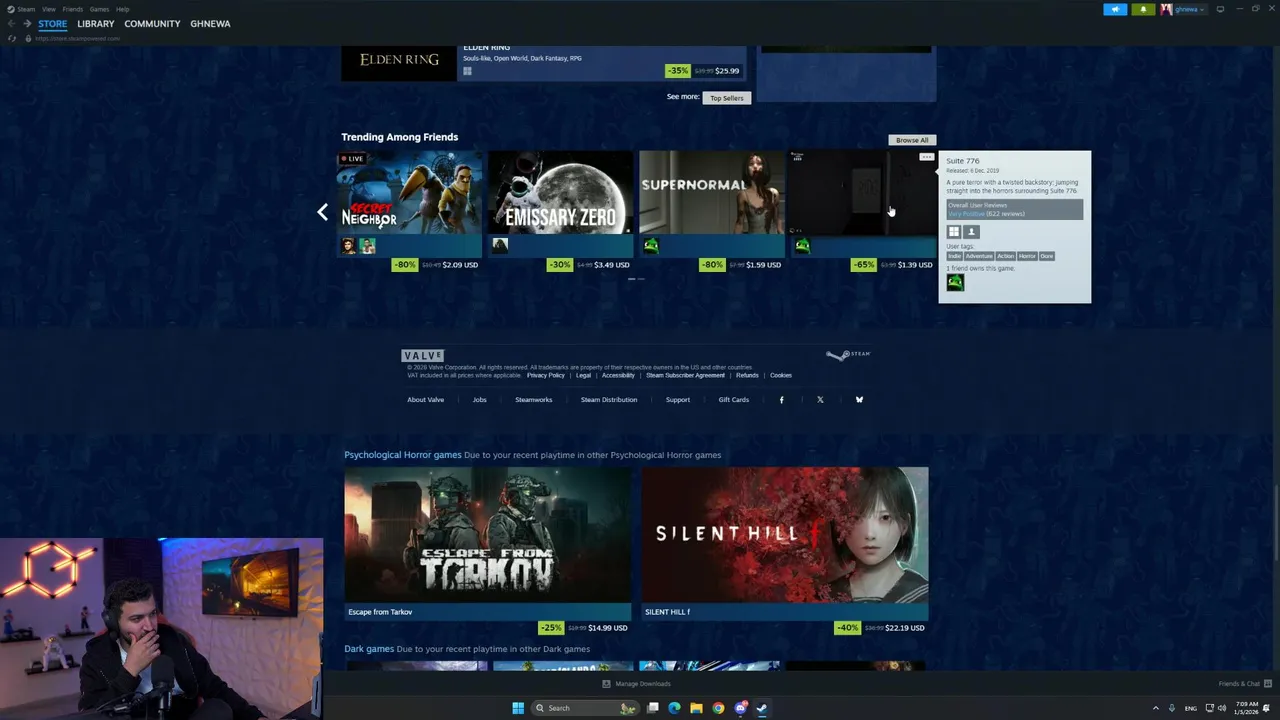Screen dimensions: 1280x720
Task: Open Valve's Facebook page icon
Action: point(781,400)
